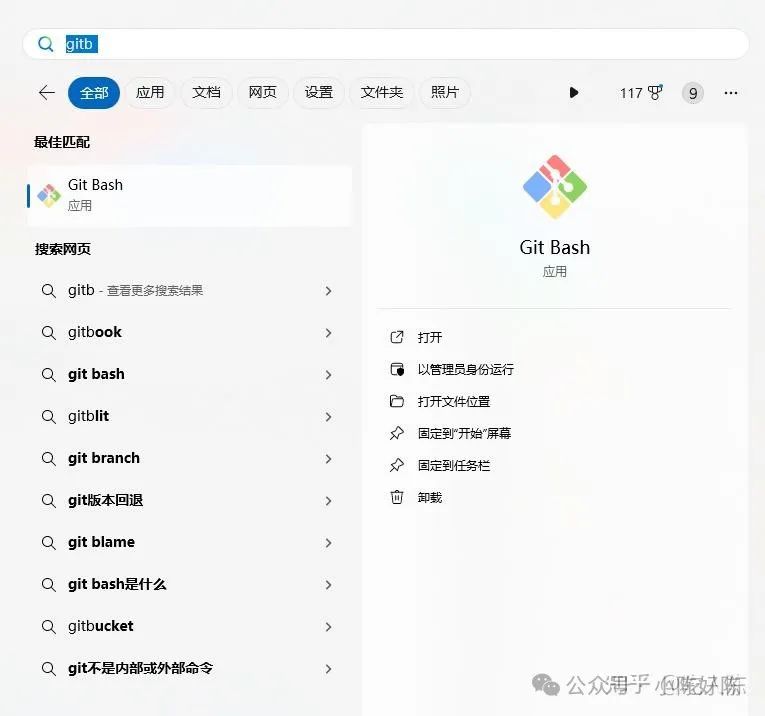Choose 卸载 to uninstall Git Bash
This screenshot has width=765, height=716.
(x=430, y=498)
